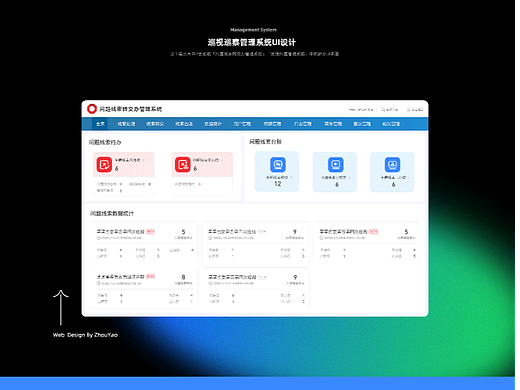Click the blue icon above the count 12

pyautogui.click(x=278, y=164)
